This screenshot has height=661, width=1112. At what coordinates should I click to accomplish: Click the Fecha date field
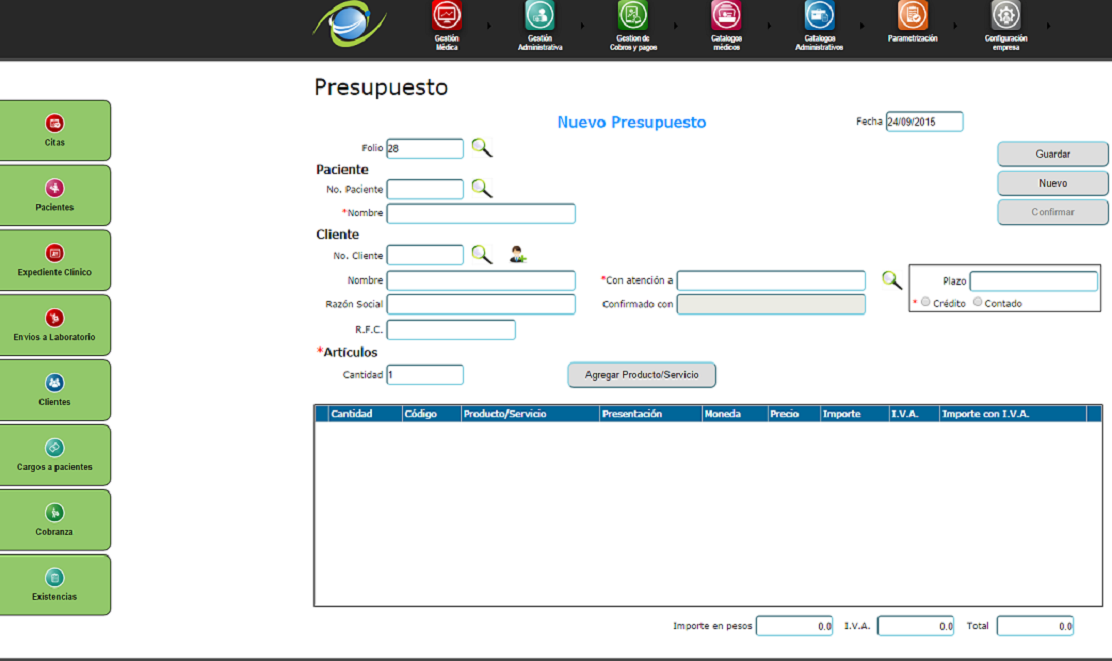click(924, 122)
